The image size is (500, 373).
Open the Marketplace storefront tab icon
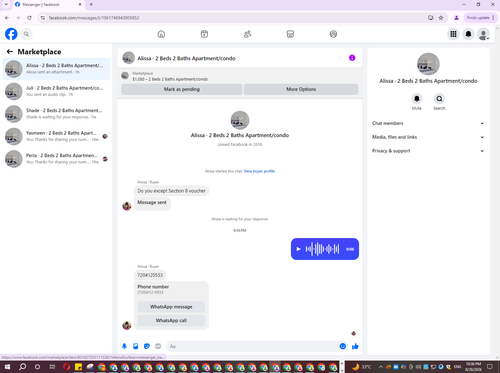[x=290, y=34]
